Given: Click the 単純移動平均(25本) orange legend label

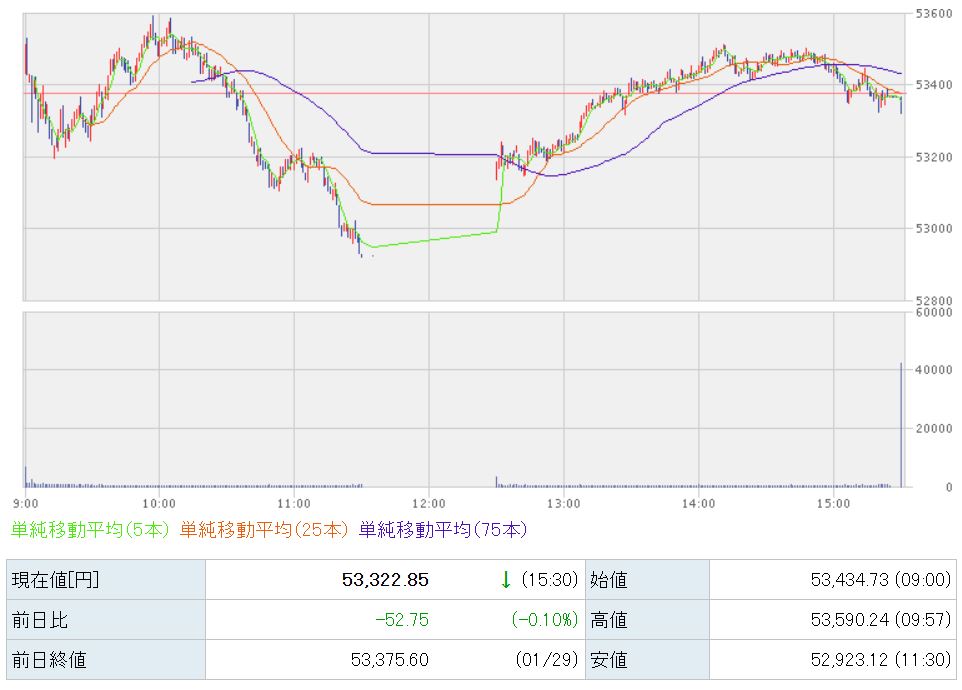Looking at the screenshot, I should pos(265,529).
